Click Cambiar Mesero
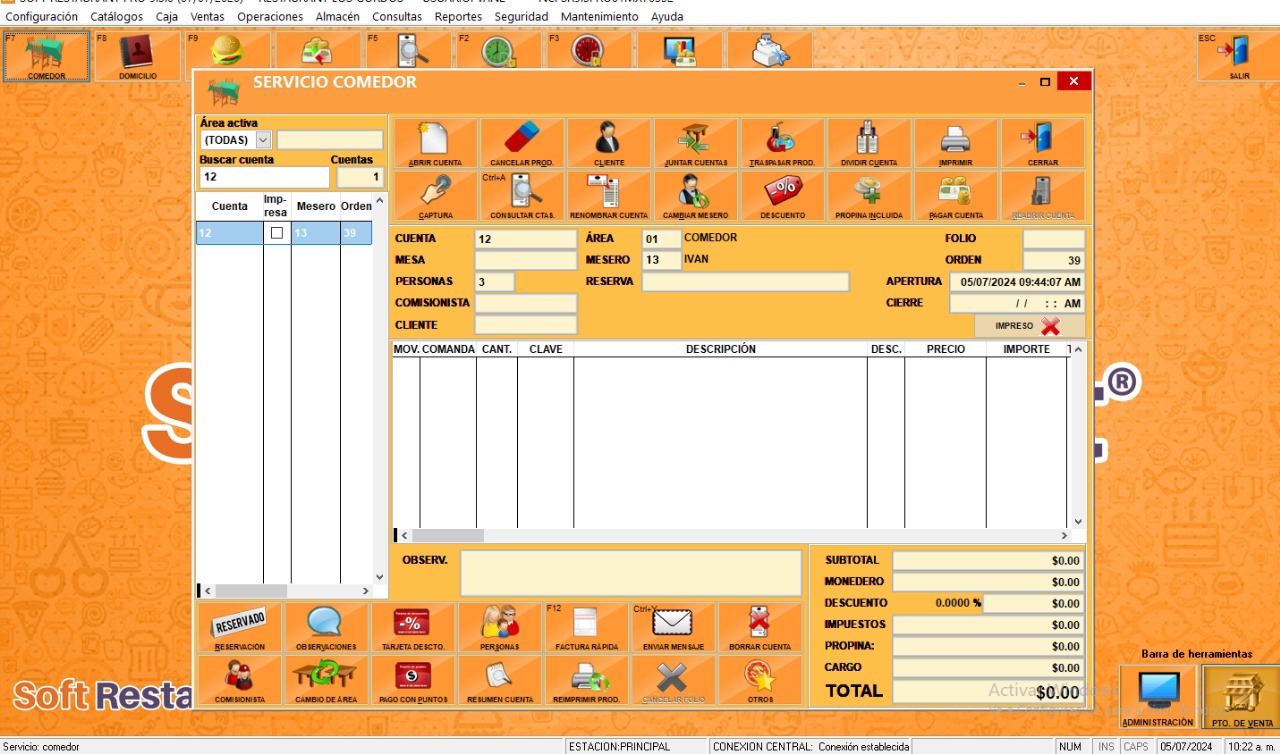 tap(696, 196)
